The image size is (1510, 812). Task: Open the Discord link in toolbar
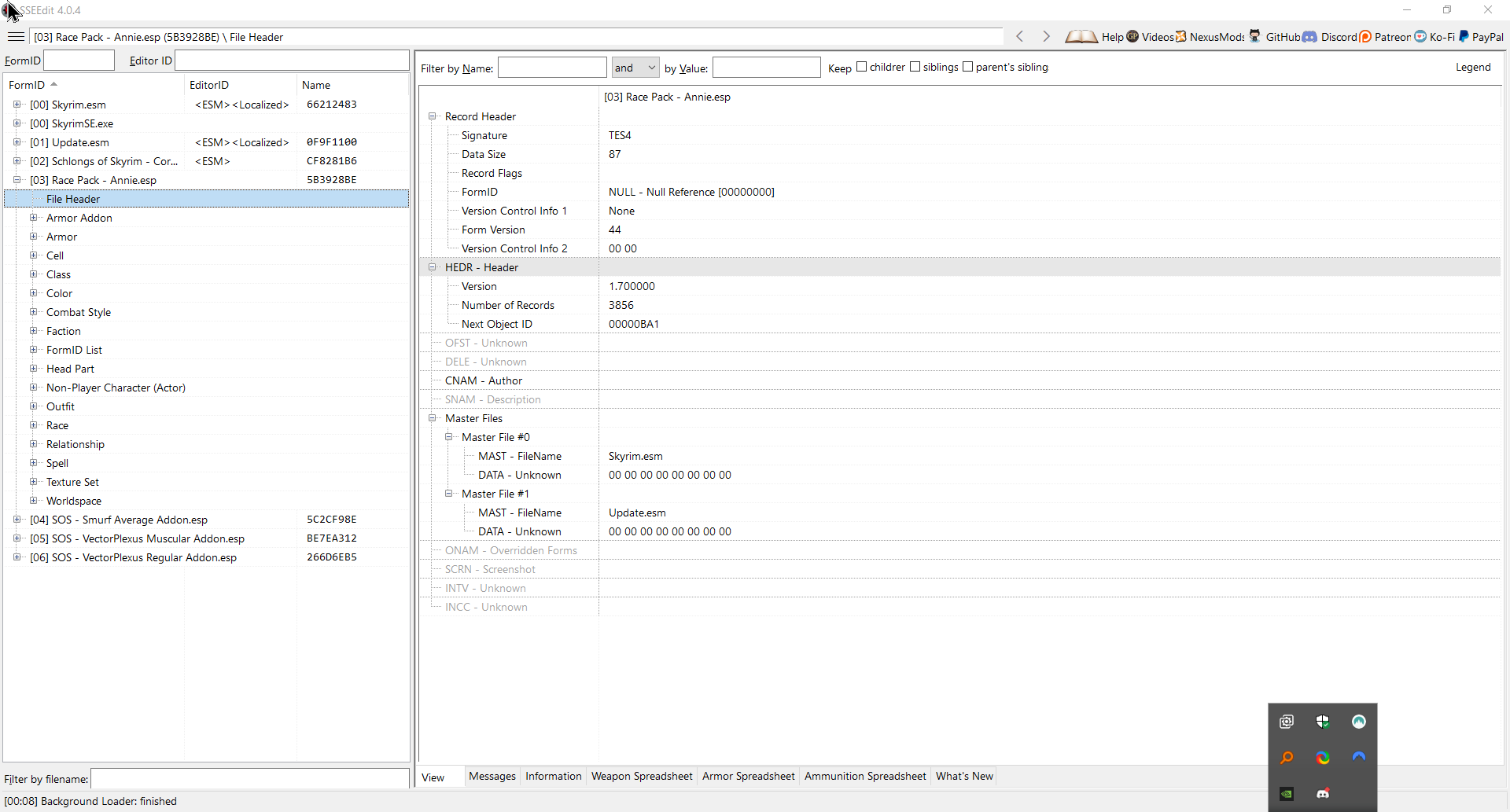tap(1330, 37)
